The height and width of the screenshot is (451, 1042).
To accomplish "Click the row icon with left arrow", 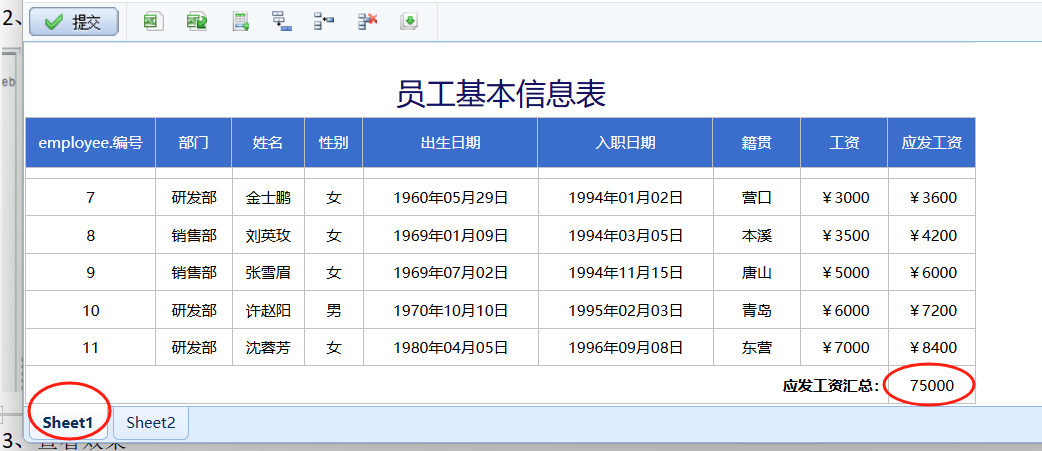I will tap(324, 22).
